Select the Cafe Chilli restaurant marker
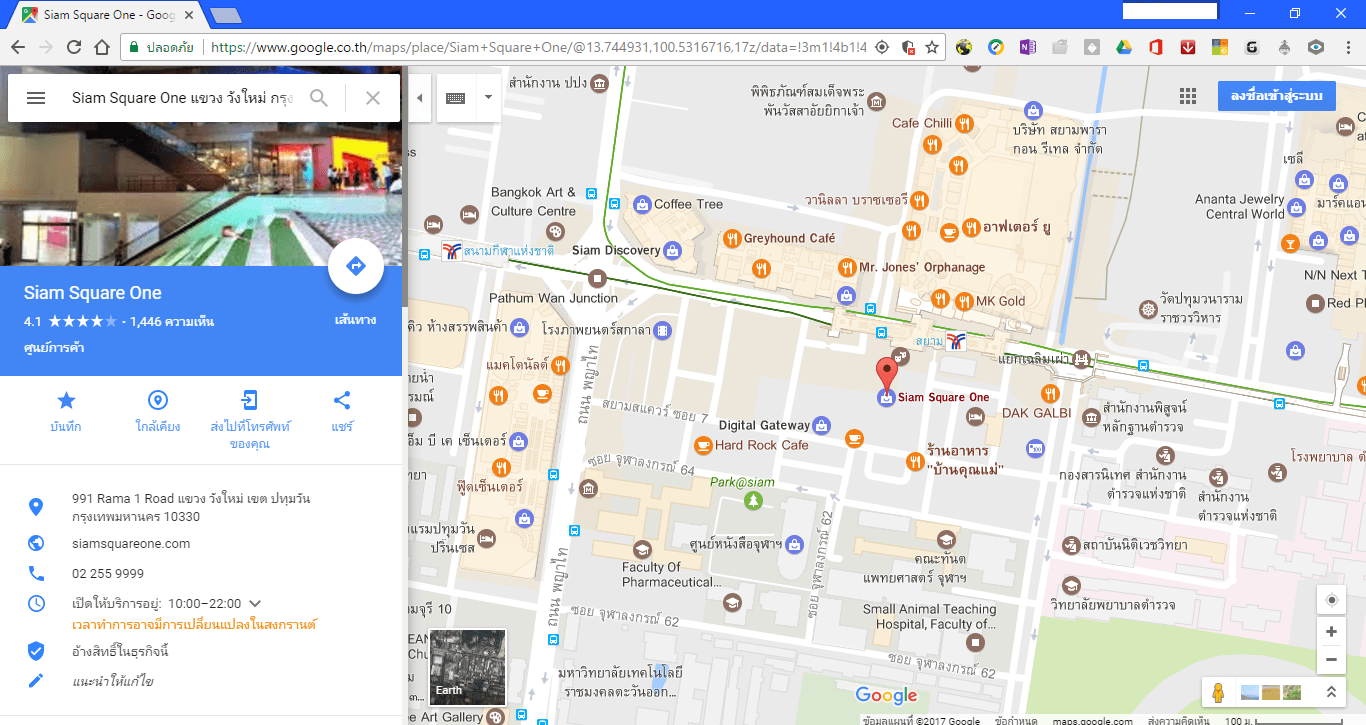1366x725 pixels. (964, 124)
